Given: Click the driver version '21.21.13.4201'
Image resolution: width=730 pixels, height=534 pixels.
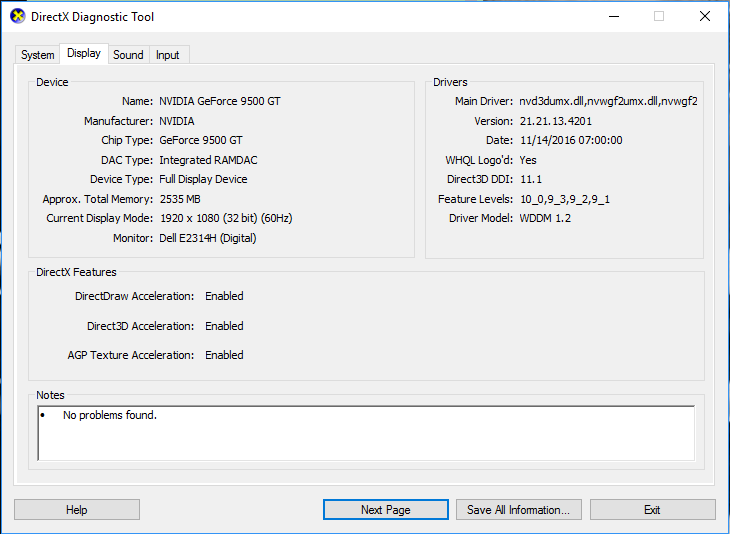Looking at the screenshot, I should (x=556, y=121).
